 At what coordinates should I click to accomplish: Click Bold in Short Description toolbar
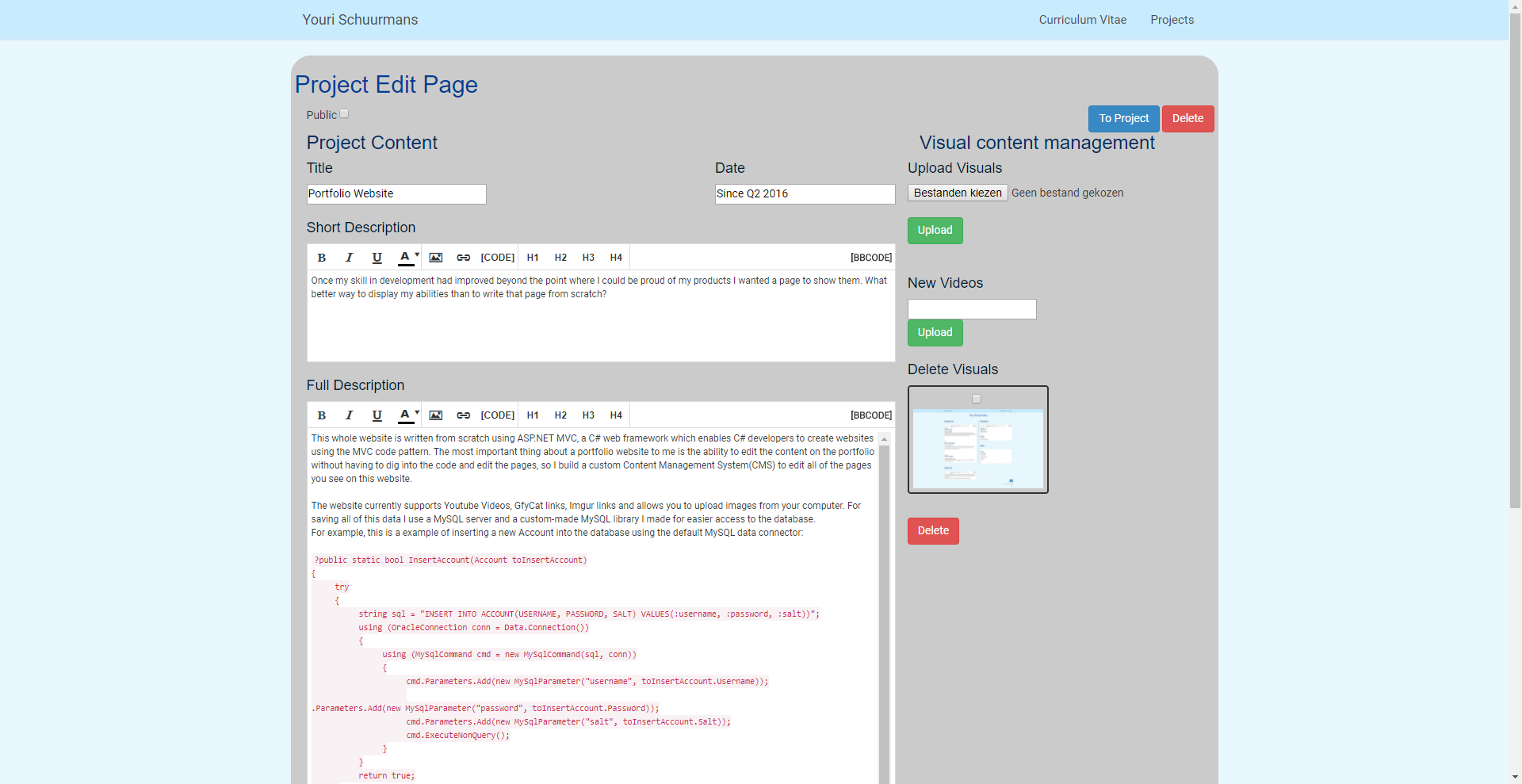pyautogui.click(x=322, y=258)
